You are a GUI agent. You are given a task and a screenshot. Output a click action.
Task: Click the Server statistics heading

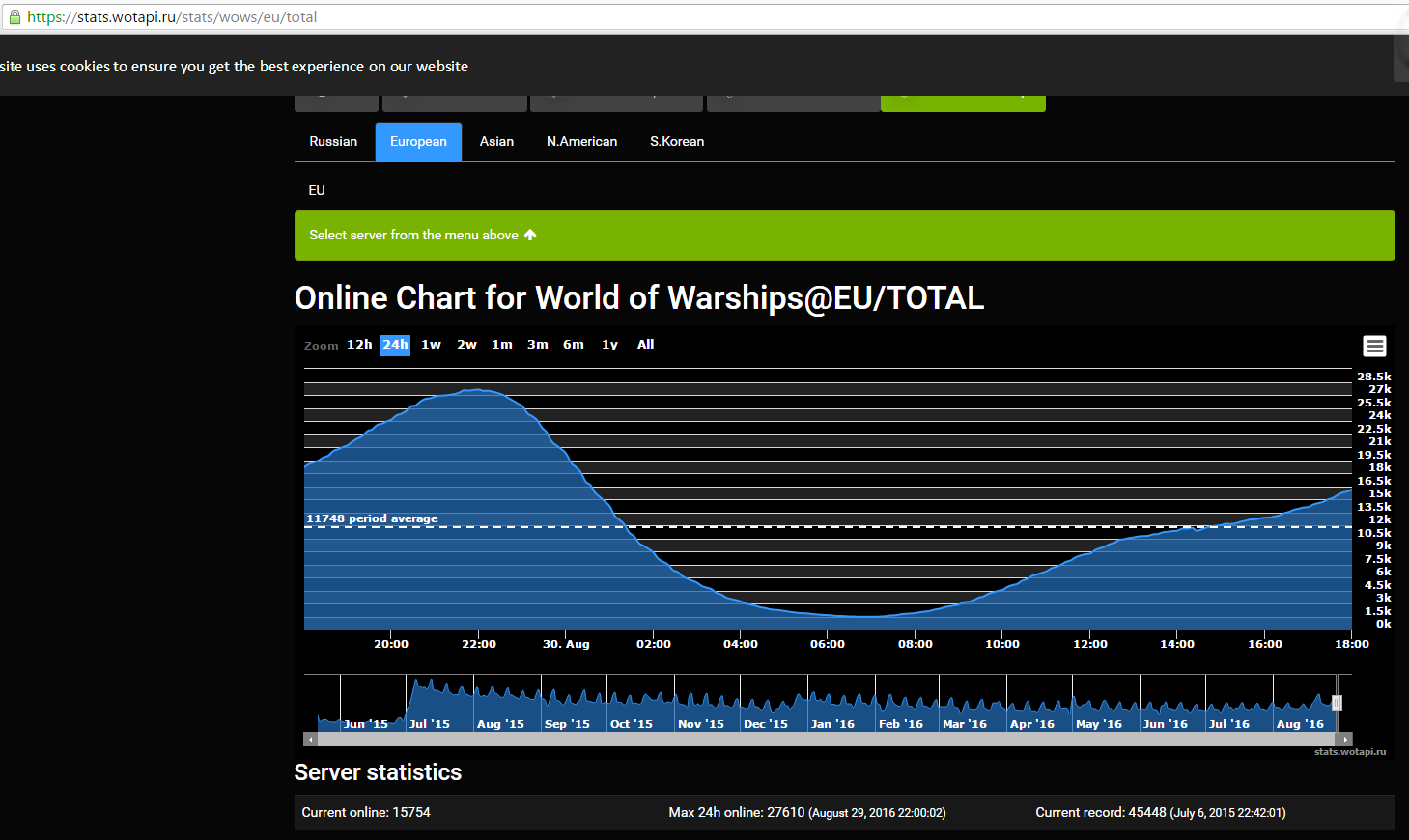[x=378, y=772]
